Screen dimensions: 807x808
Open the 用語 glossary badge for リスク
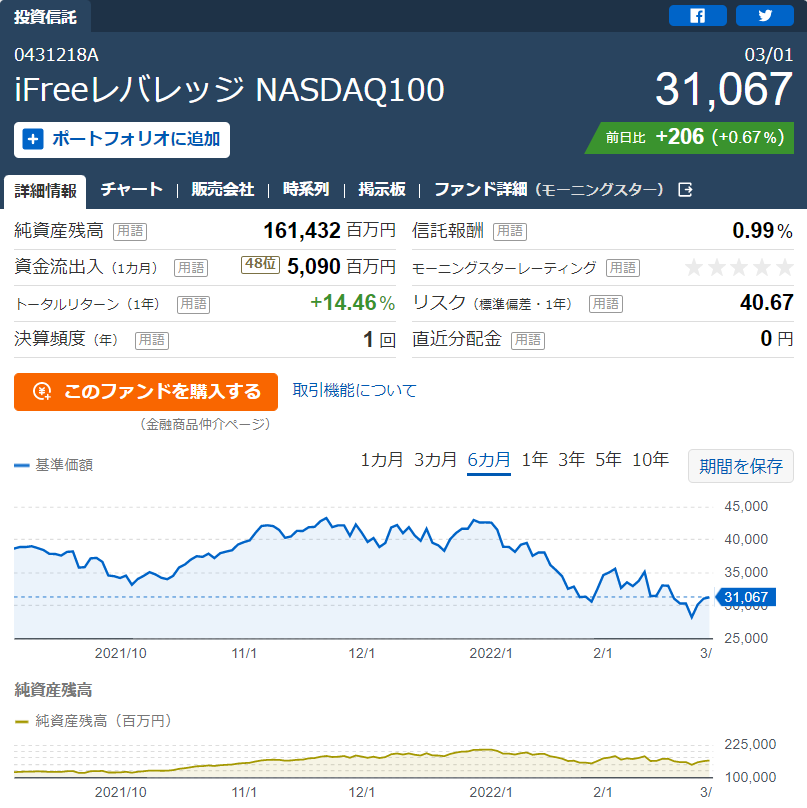pyautogui.click(x=606, y=304)
